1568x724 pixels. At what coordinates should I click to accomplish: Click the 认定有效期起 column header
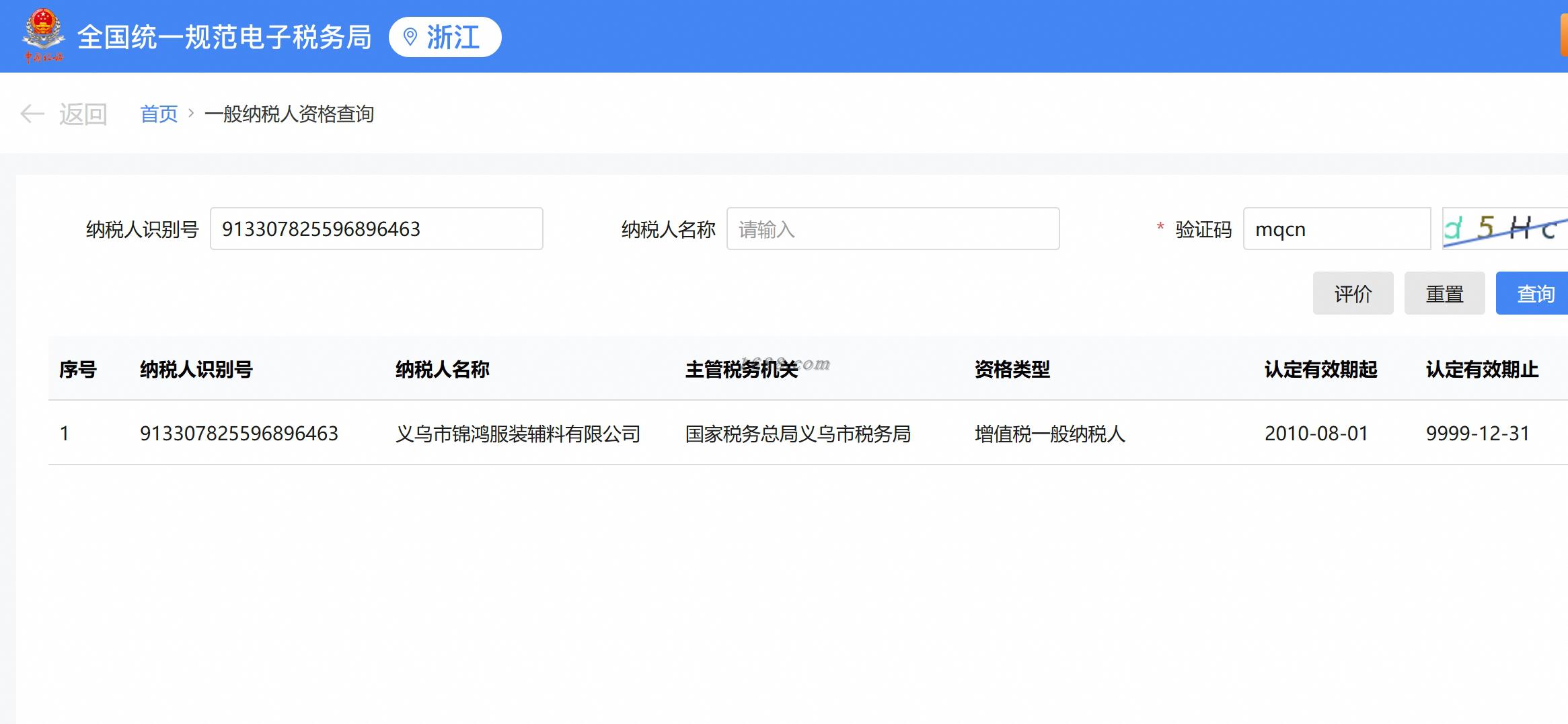(x=1321, y=369)
